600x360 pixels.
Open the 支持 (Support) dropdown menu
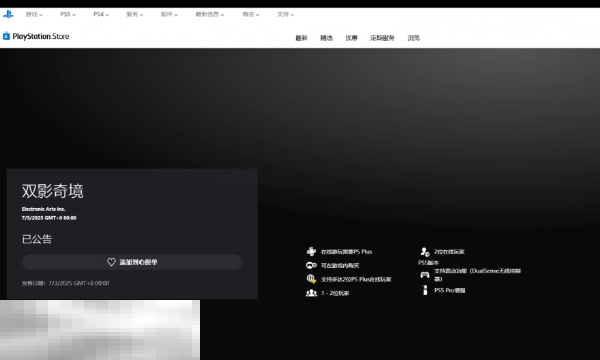pos(285,15)
